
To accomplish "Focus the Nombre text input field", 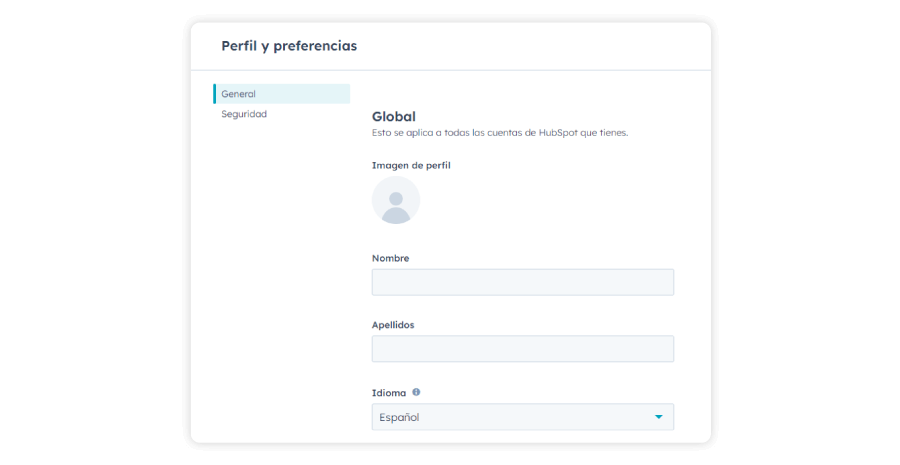I will 523,282.
